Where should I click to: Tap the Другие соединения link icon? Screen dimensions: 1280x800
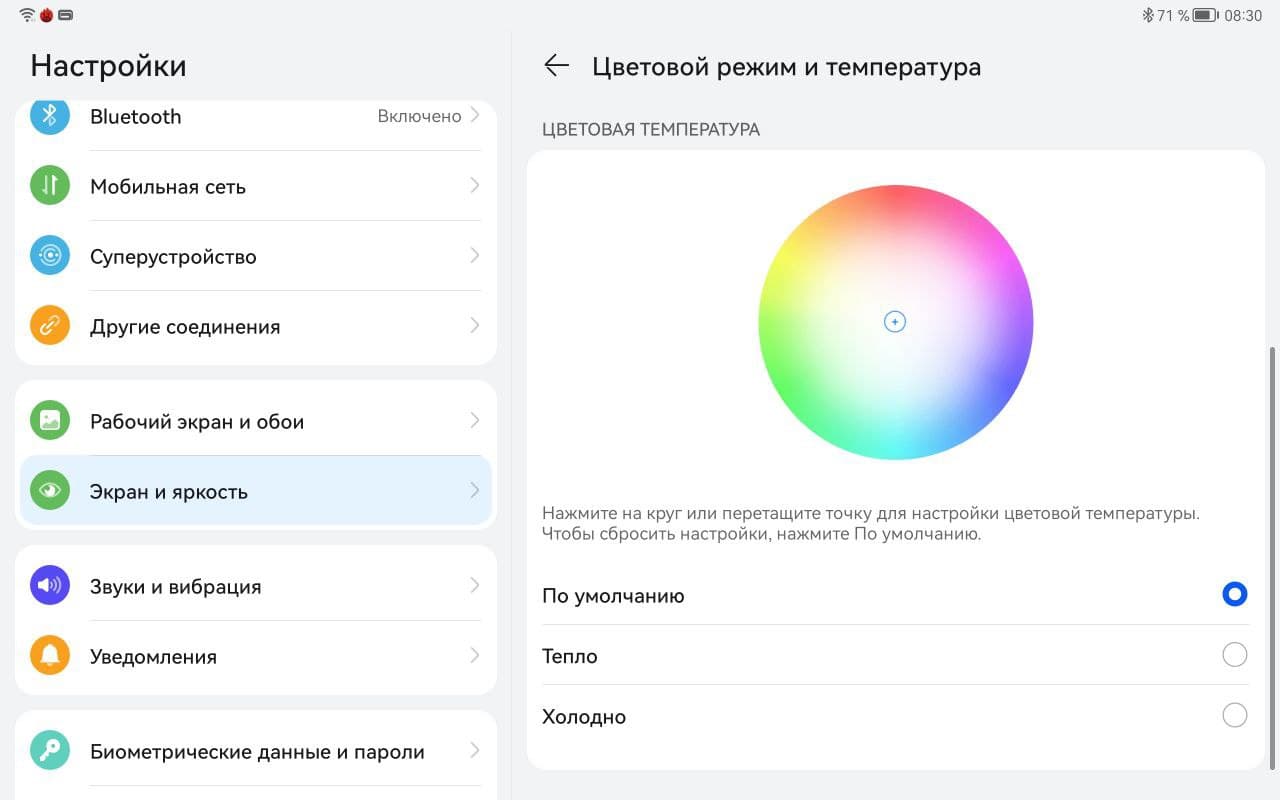50,326
